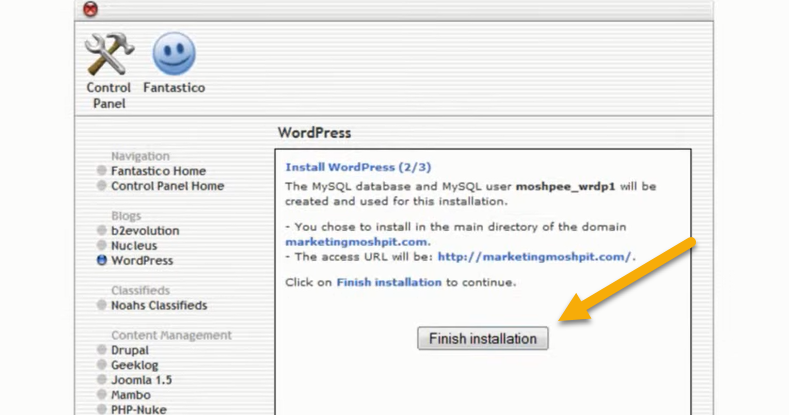Click the blue Finish installation text link
Screen dimensions: 789x415
click(389, 282)
